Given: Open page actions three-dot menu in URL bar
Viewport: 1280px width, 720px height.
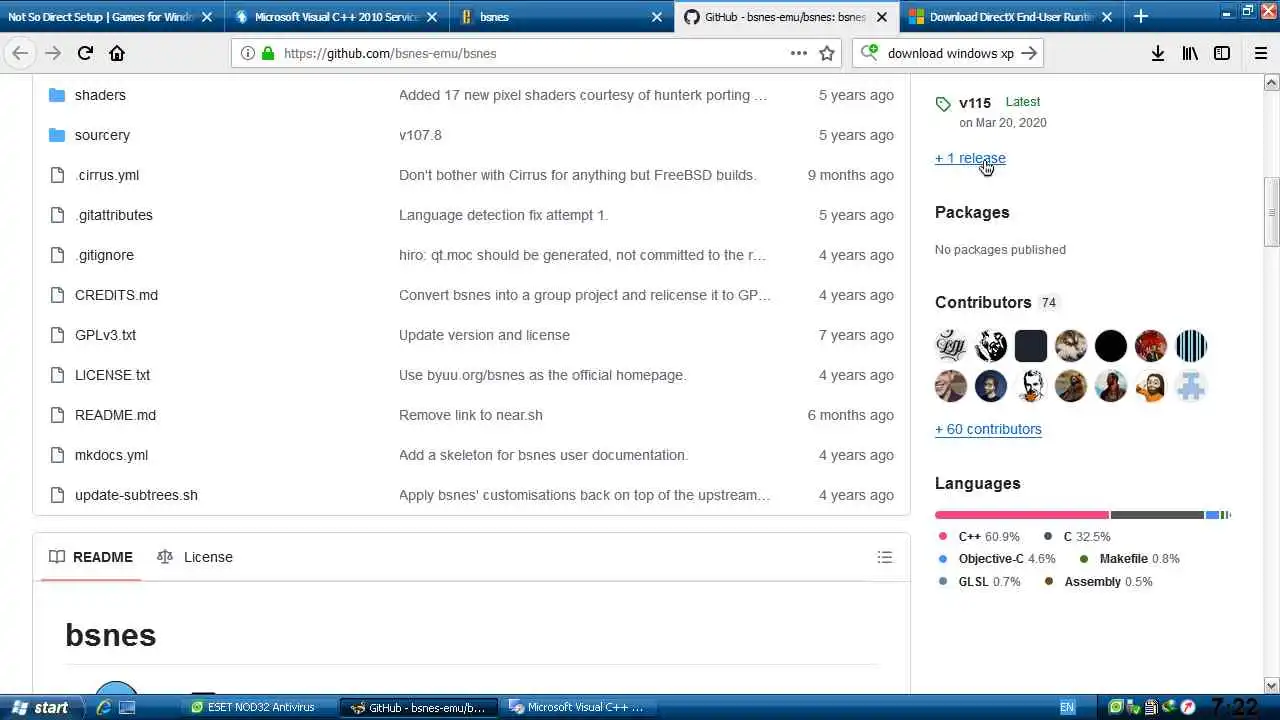Looking at the screenshot, I should point(799,53).
